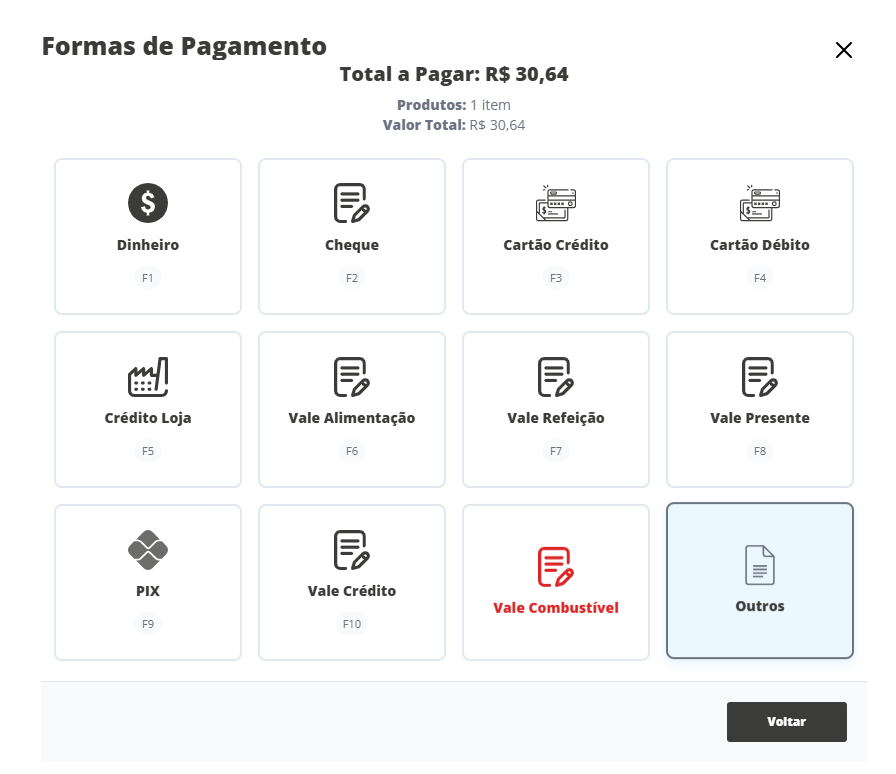
Task: Choose the Cartão Crédito card icon
Action: [x=555, y=204]
